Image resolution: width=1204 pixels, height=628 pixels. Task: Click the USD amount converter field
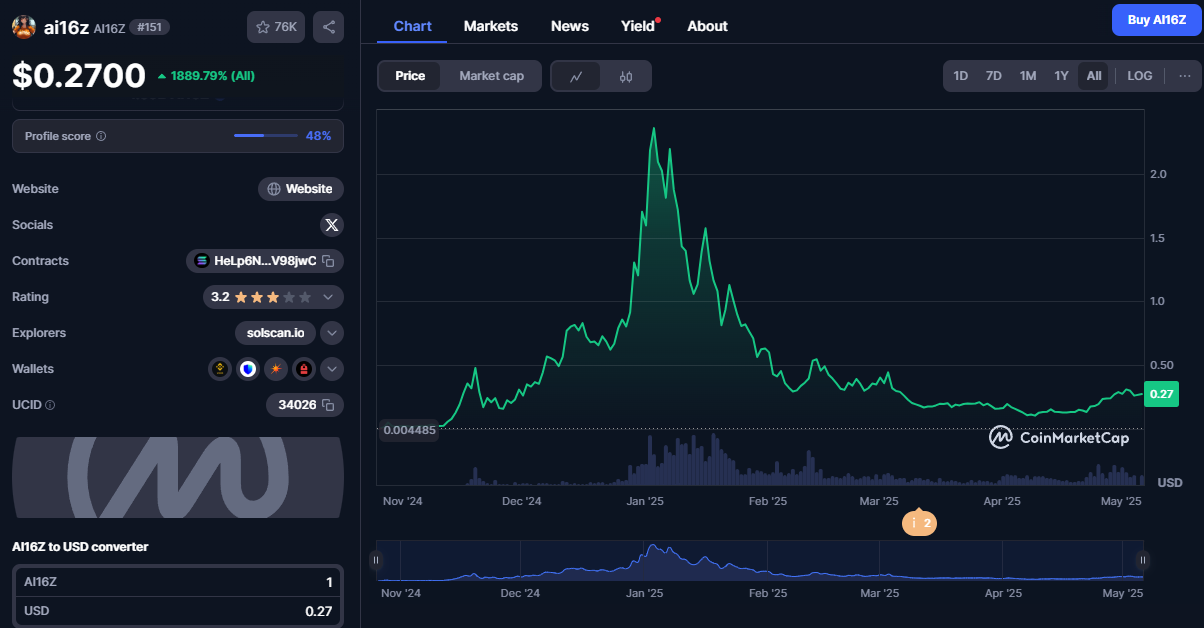(x=177, y=611)
